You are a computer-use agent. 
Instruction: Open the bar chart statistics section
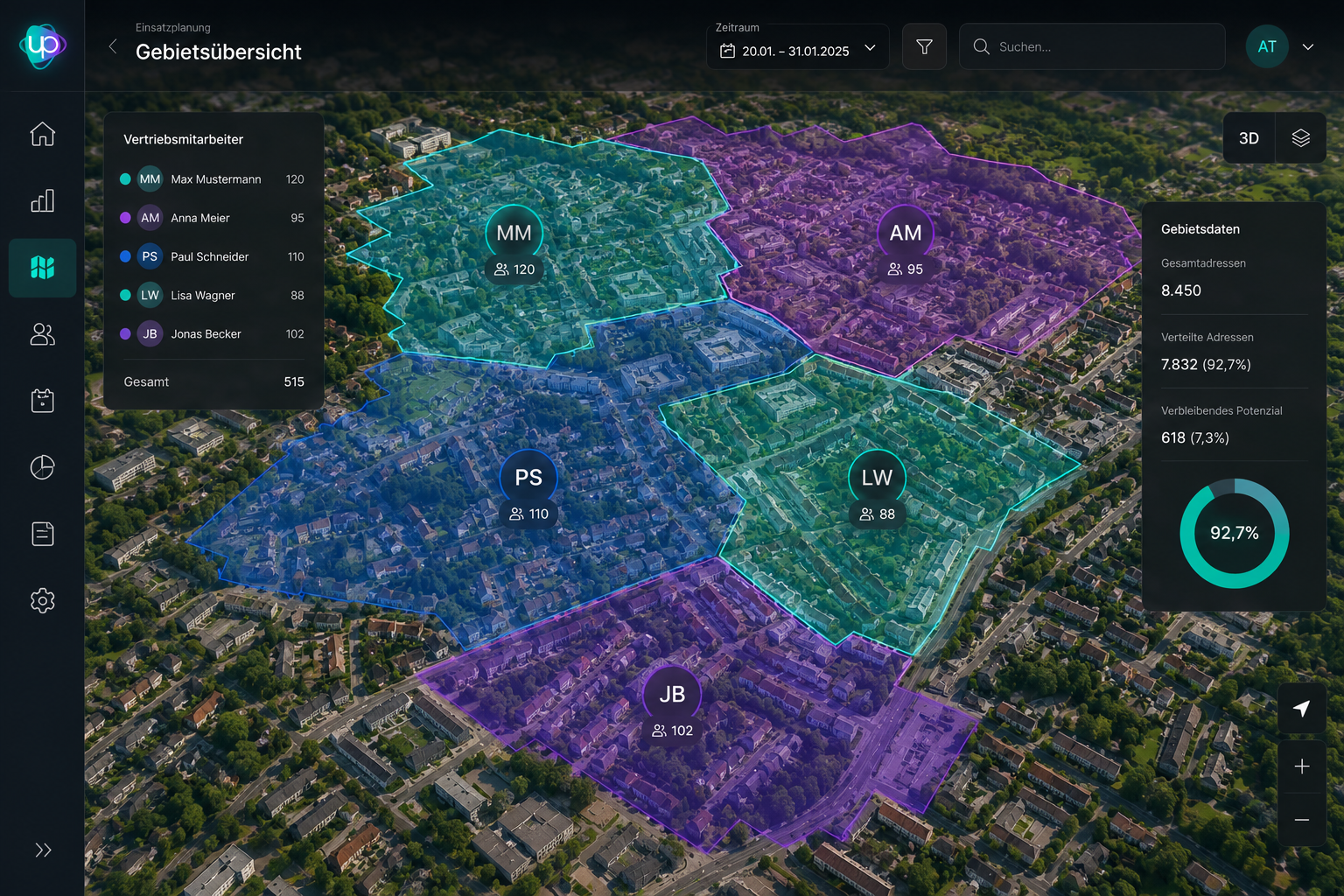tap(42, 200)
